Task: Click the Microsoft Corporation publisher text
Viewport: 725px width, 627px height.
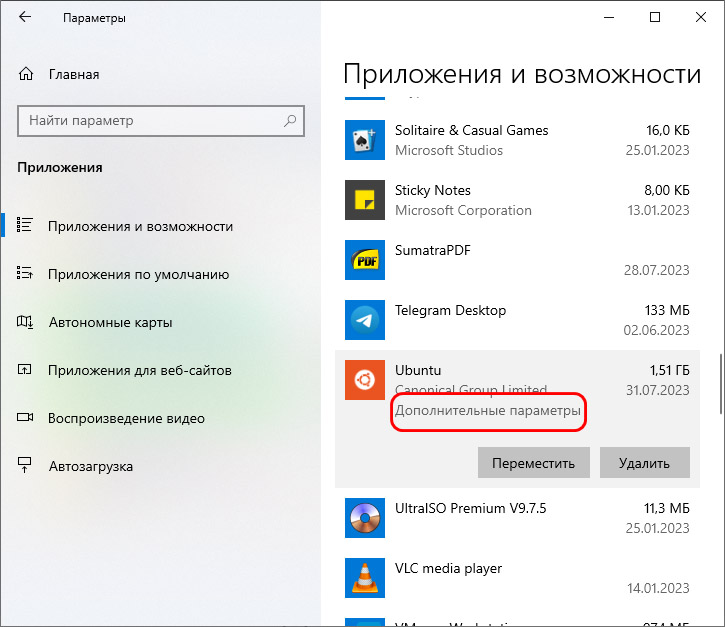Action: [463, 210]
